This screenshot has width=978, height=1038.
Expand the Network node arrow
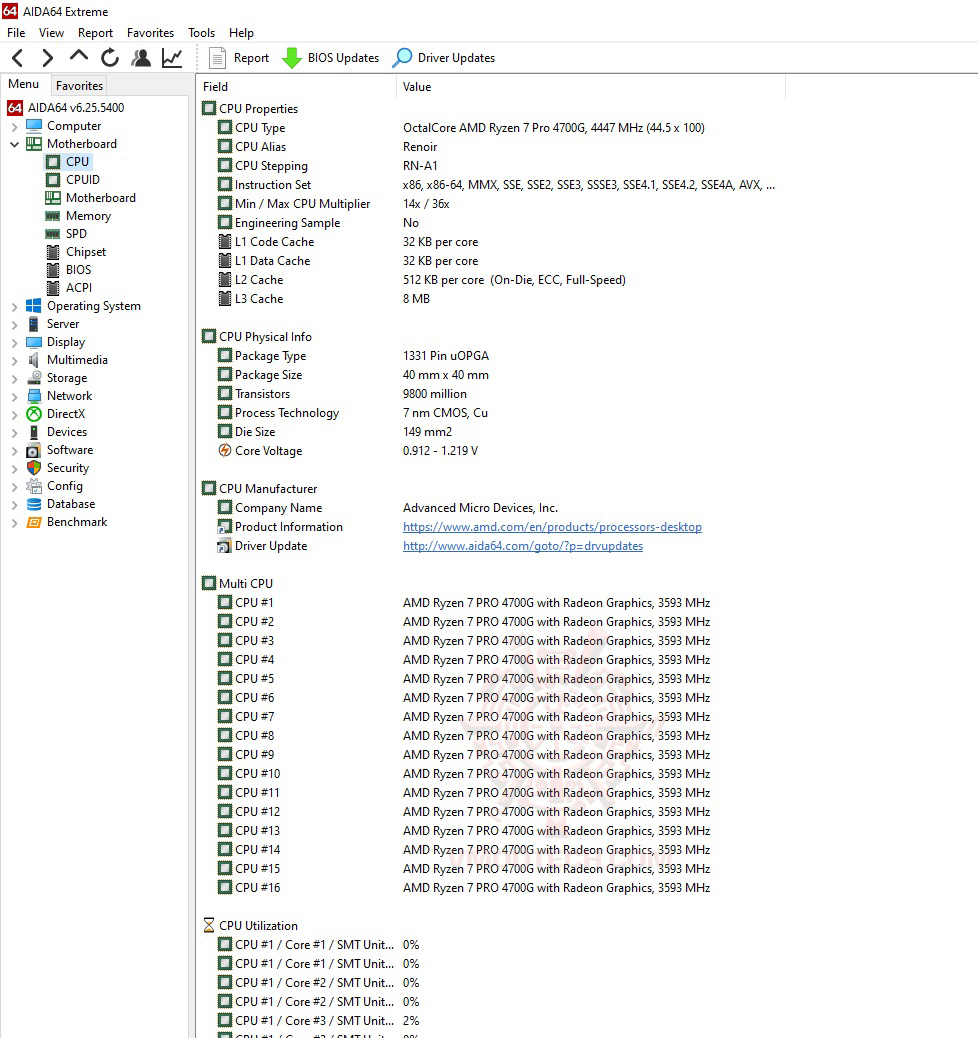pyautogui.click(x=15, y=397)
